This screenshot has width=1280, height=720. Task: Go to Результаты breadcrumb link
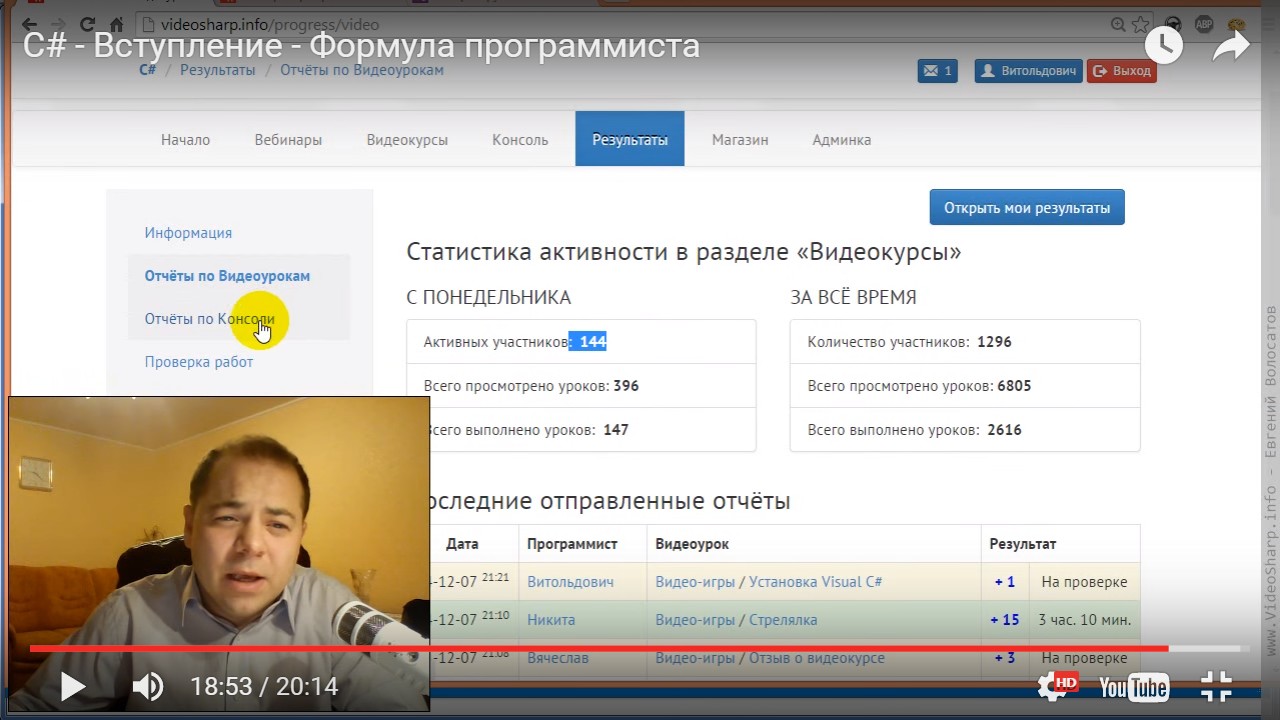[x=217, y=70]
